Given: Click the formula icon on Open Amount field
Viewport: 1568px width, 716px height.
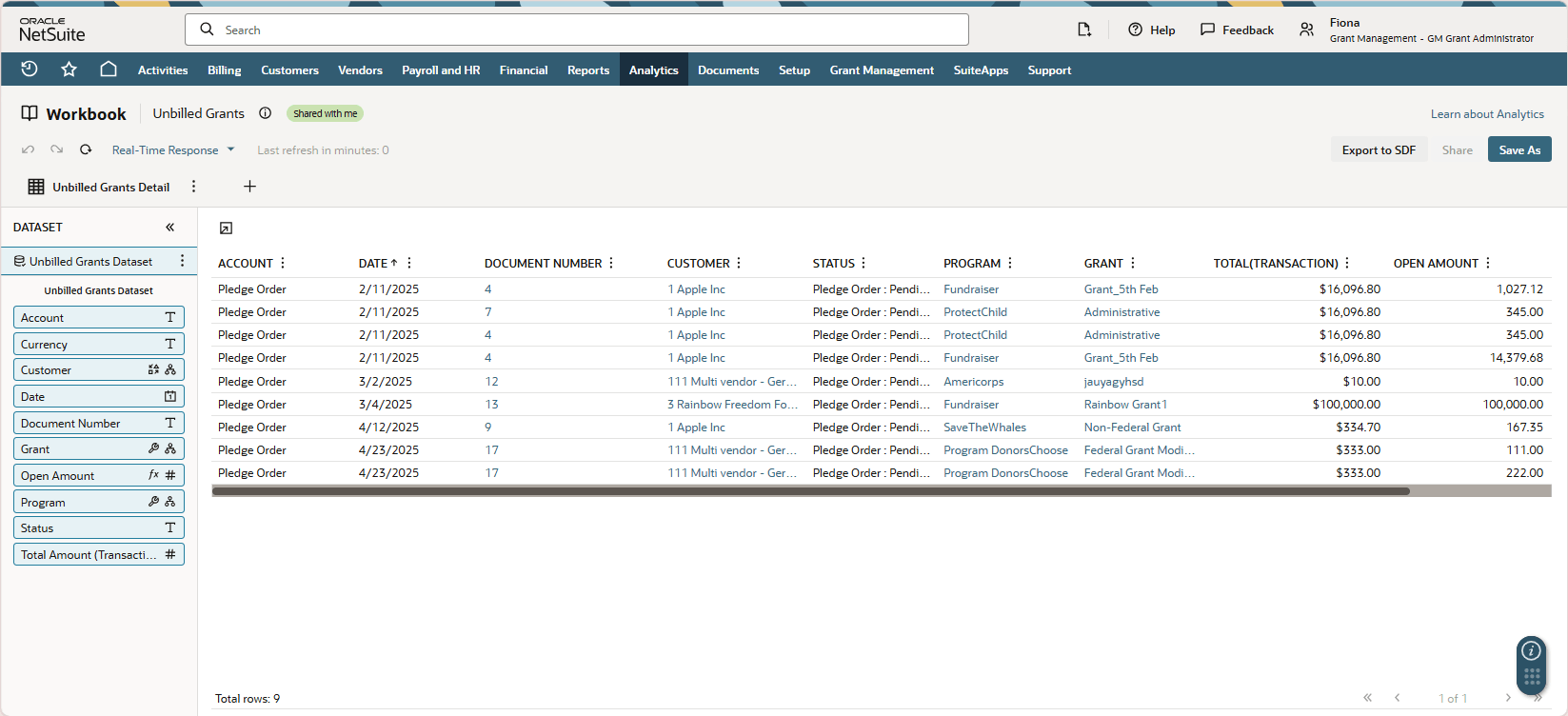Looking at the screenshot, I should (153, 475).
